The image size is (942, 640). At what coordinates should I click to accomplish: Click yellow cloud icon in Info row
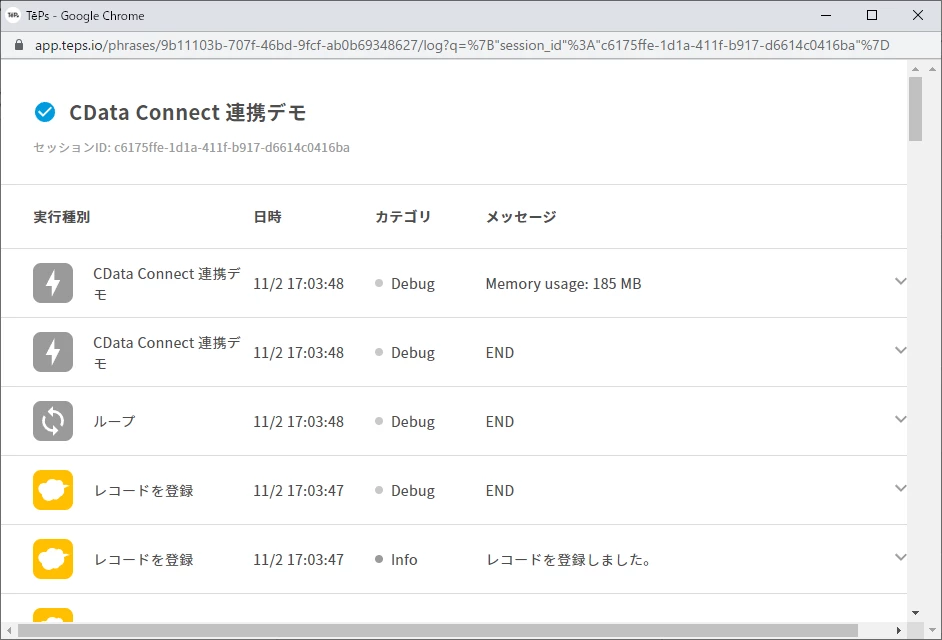tap(53, 559)
